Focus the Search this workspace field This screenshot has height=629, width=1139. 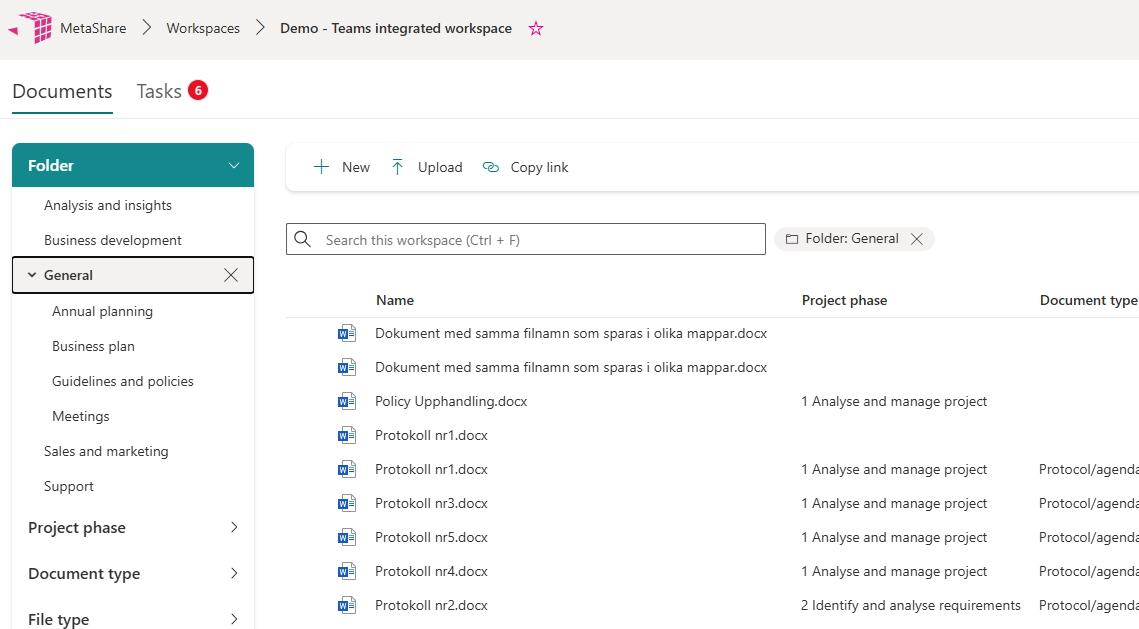point(540,240)
